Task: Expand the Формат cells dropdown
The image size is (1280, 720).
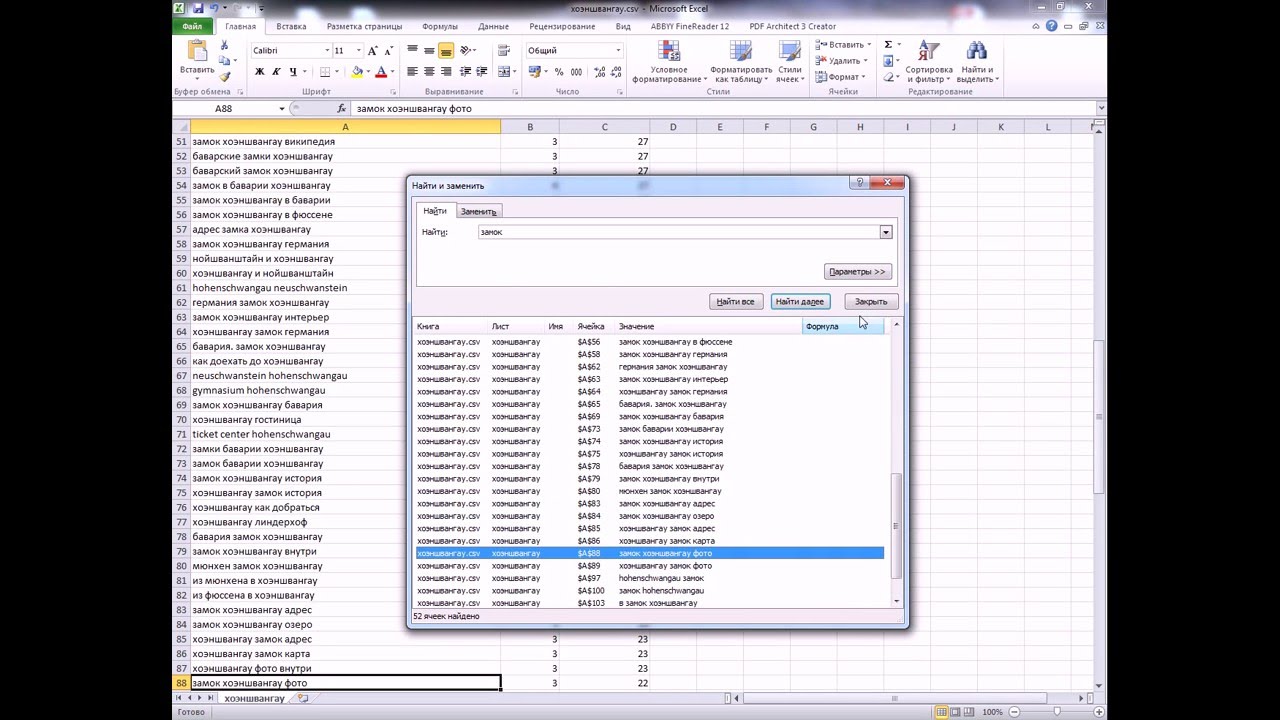Action: [x=864, y=77]
